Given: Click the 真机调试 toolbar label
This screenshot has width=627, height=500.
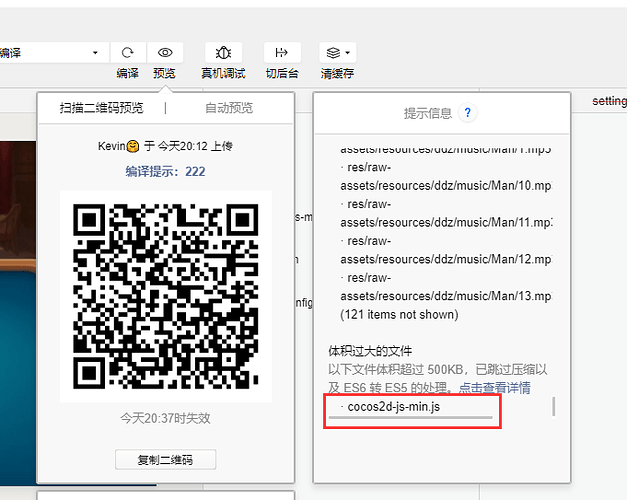Looking at the screenshot, I should (223, 73).
